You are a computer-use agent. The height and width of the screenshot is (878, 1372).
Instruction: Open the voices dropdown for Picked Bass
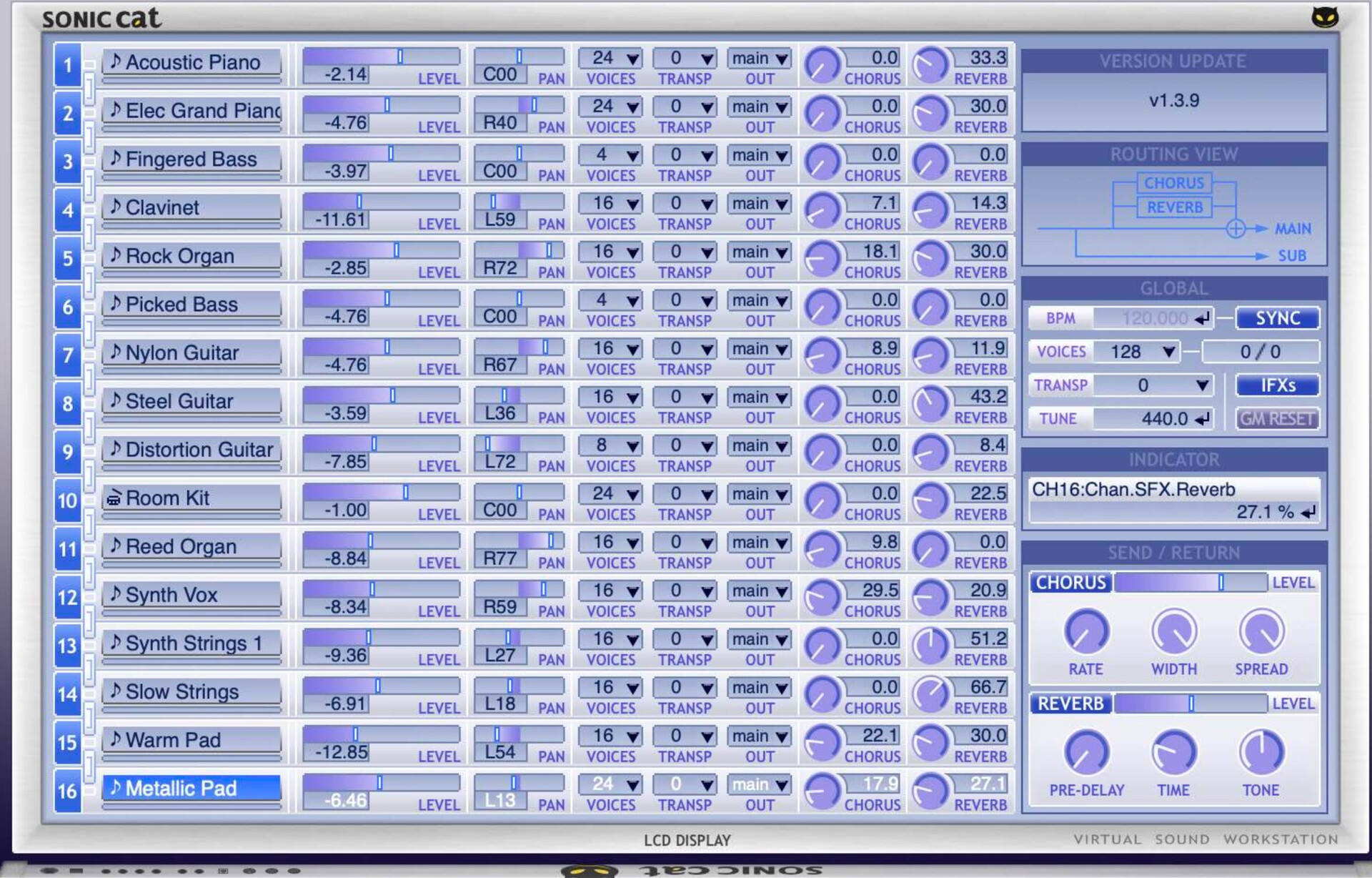(x=610, y=300)
